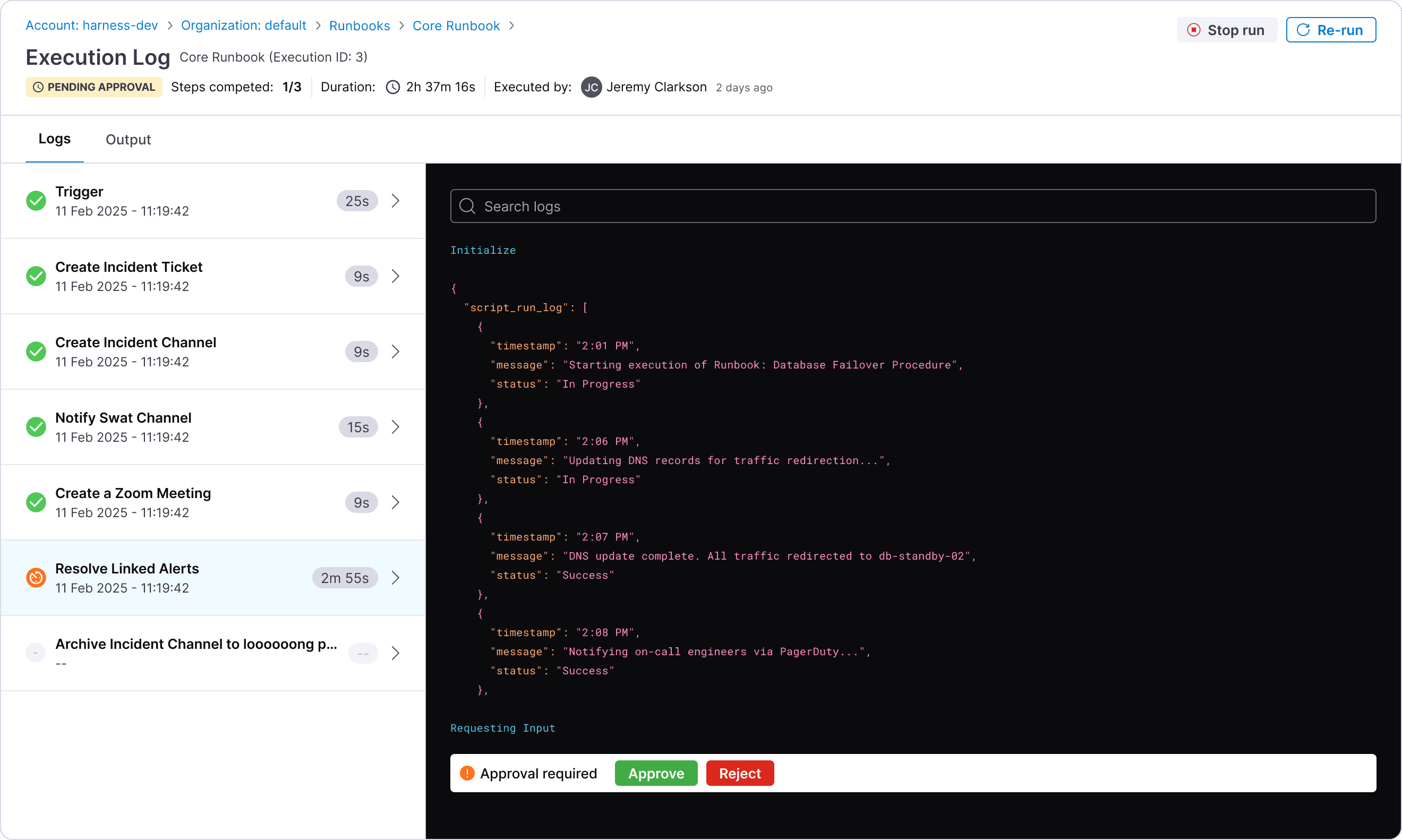The height and width of the screenshot is (840, 1402).
Task: Open the Core Runbook breadcrumb link
Action: pos(456,25)
